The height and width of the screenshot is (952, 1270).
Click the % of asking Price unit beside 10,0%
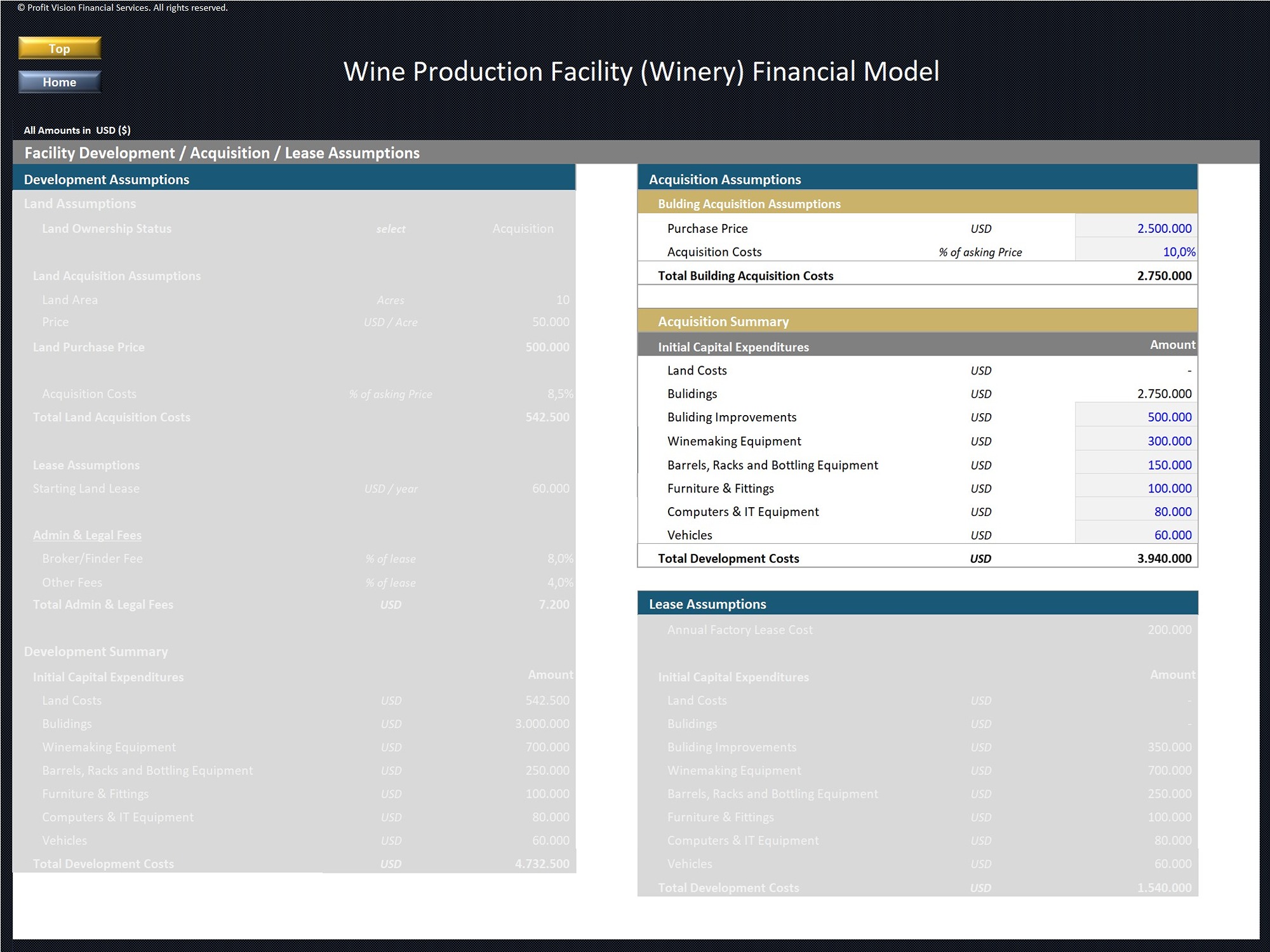pyautogui.click(x=980, y=253)
